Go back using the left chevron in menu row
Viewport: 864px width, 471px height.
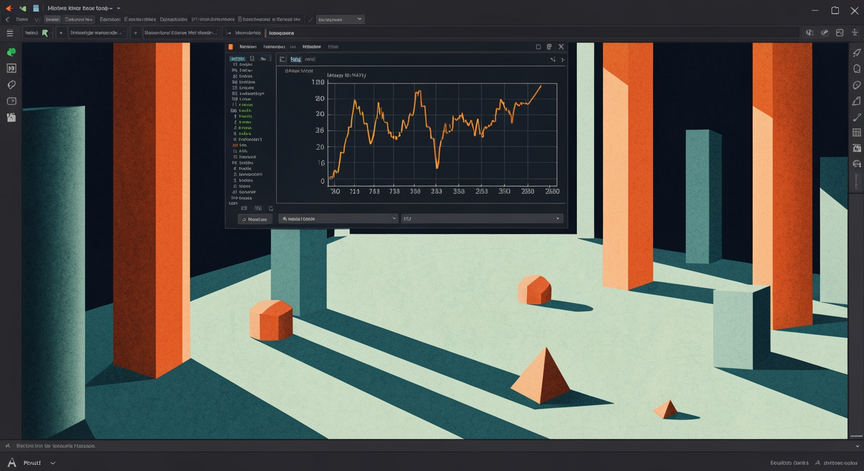(7, 19)
